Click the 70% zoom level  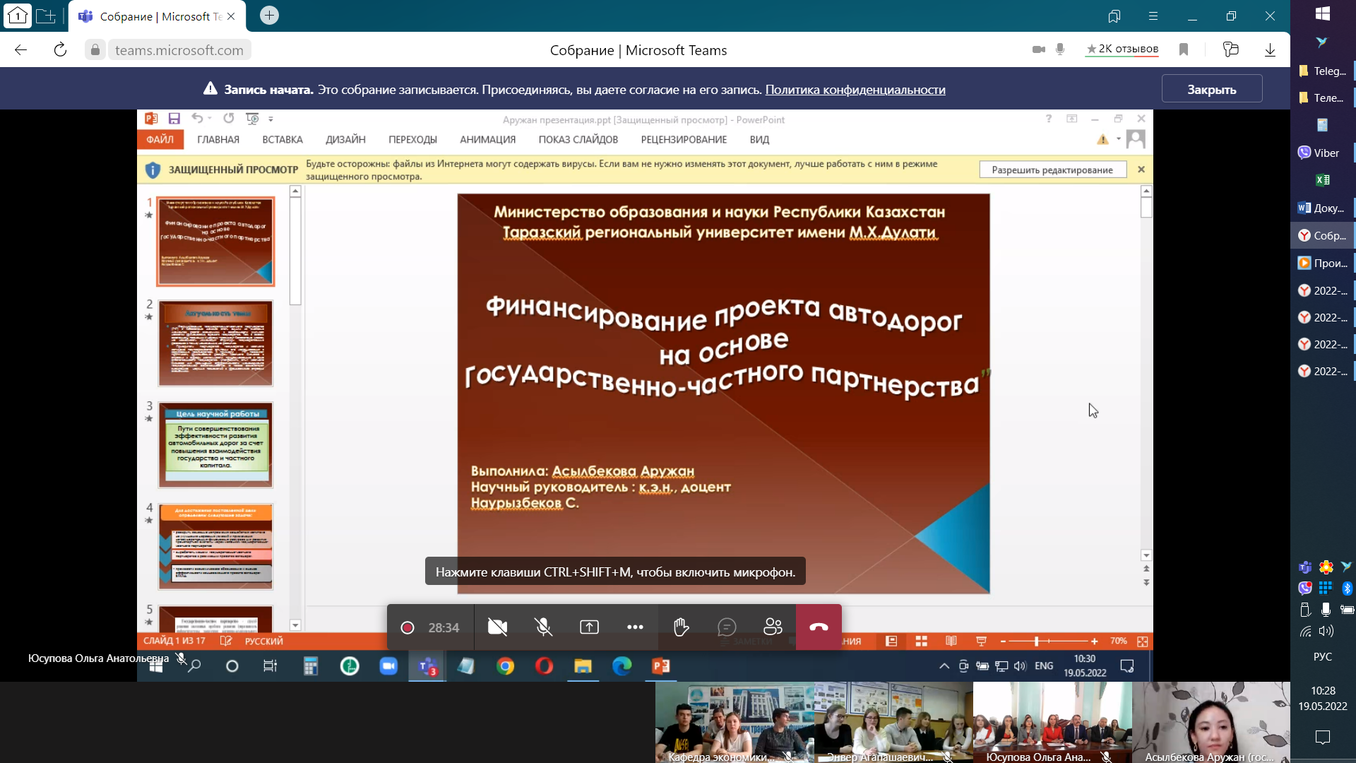click(1118, 641)
